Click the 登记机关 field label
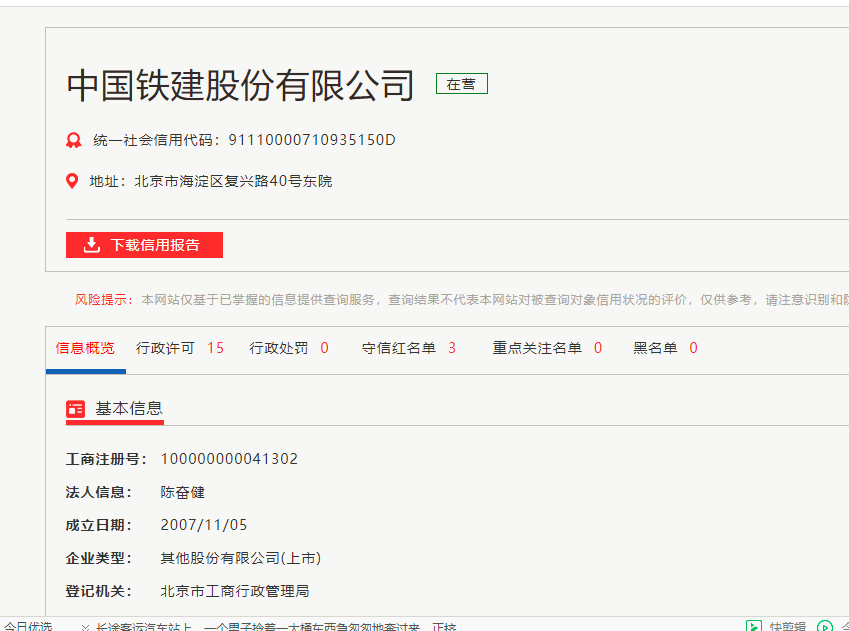 (99, 591)
